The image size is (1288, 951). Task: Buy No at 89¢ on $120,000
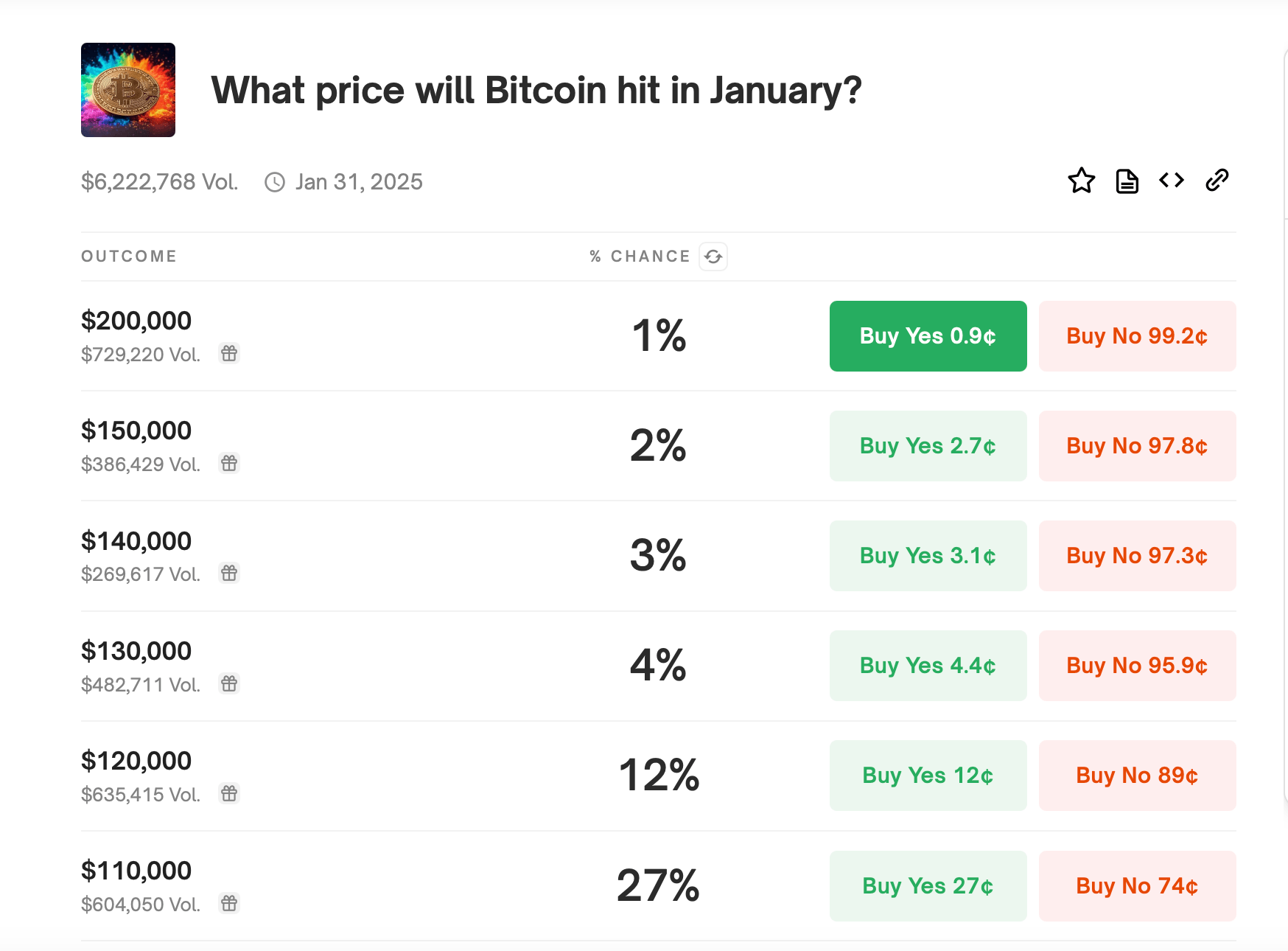click(1136, 776)
